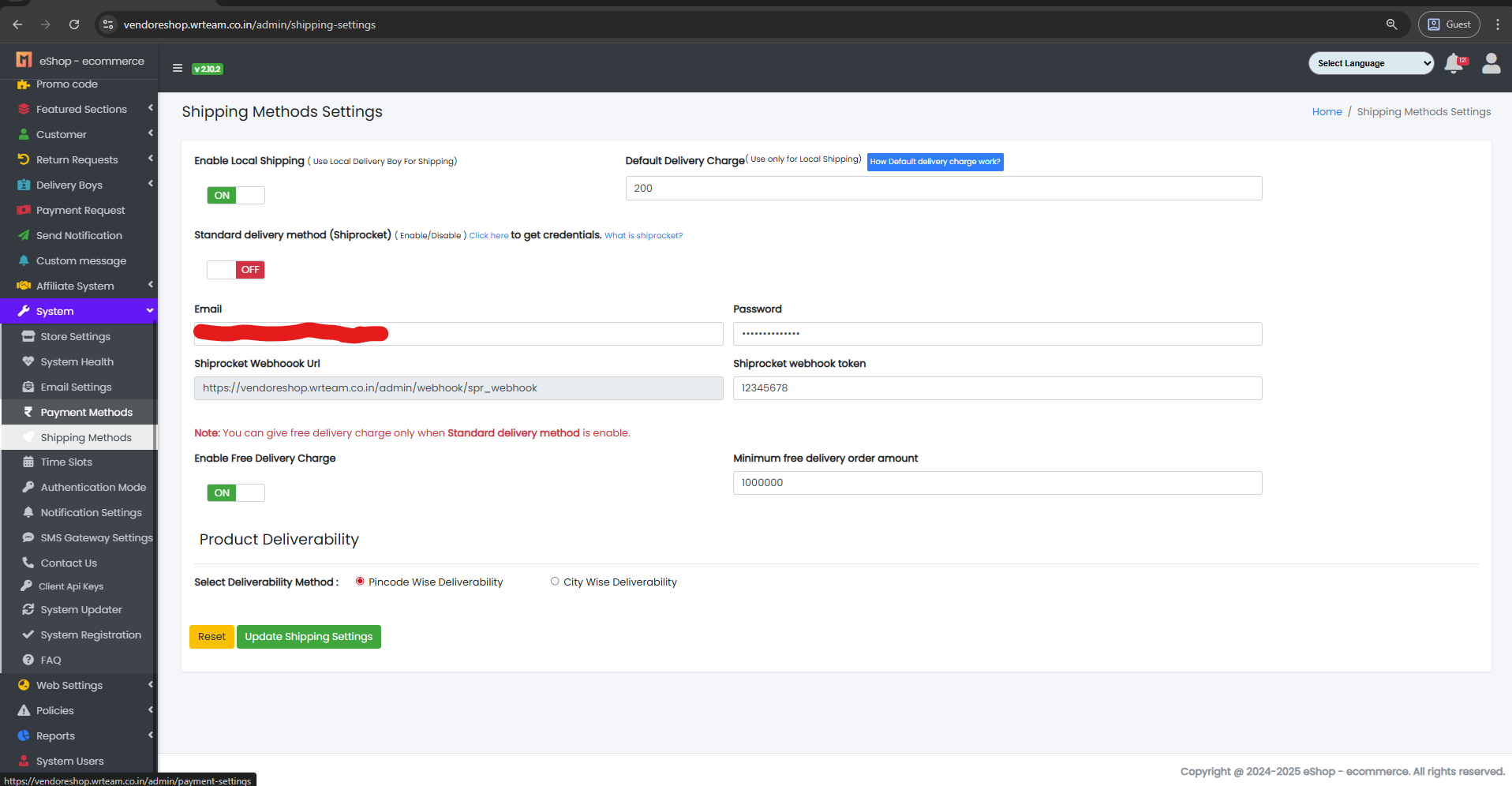Viewport: 1512px width, 786px height.
Task: Open Shipping Methods menu item
Action: tap(79, 437)
